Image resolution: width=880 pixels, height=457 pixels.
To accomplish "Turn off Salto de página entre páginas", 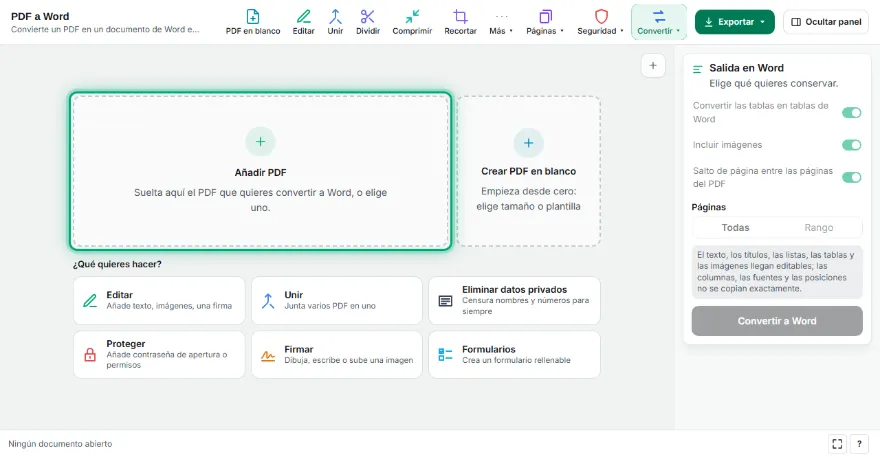I will pyautogui.click(x=851, y=177).
